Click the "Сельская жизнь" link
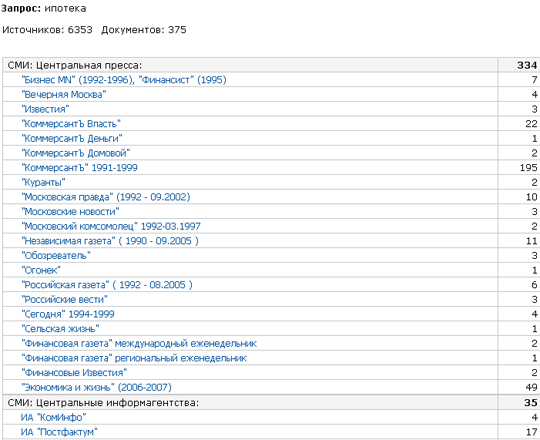This screenshot has width=540, height=440. click(60, 329)
